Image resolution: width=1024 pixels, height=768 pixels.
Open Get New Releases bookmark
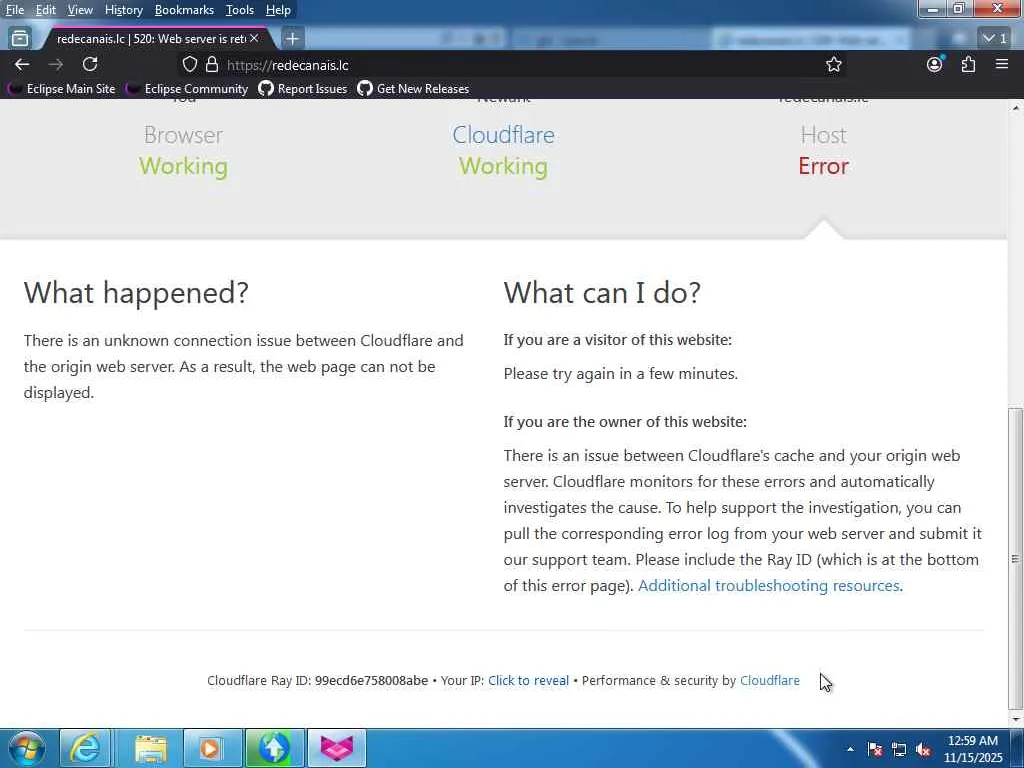[413, 89]
